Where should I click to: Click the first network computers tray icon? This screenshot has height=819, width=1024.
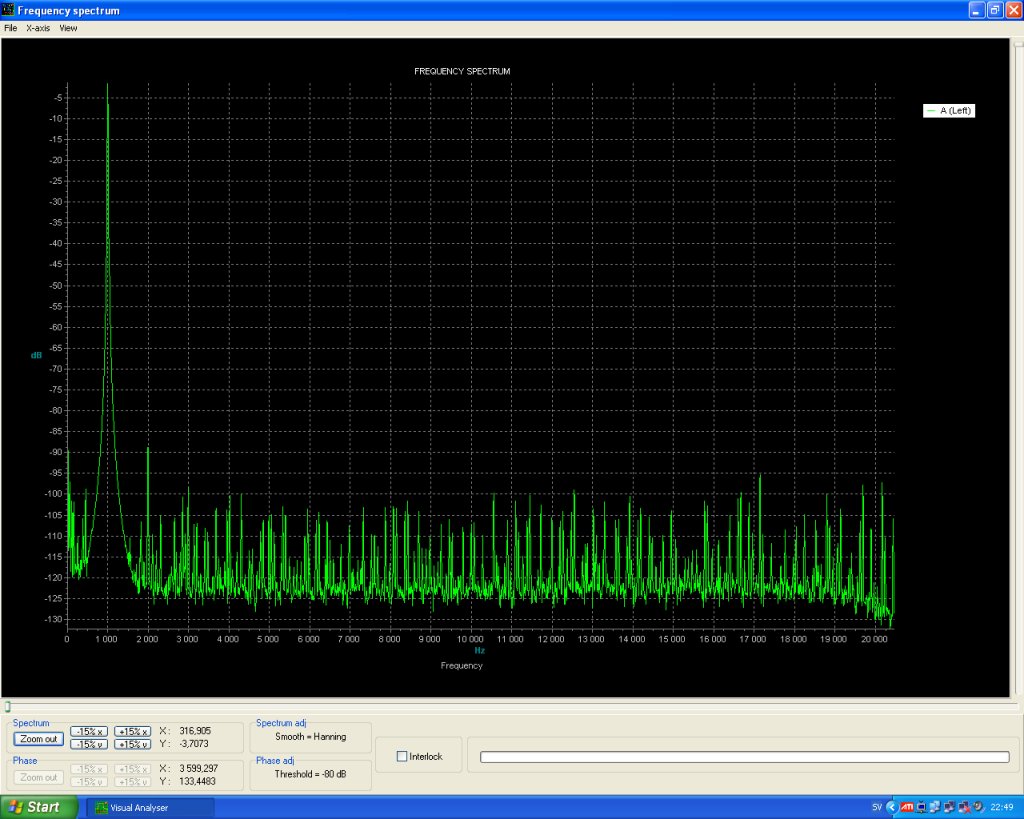tap(935, 807)
